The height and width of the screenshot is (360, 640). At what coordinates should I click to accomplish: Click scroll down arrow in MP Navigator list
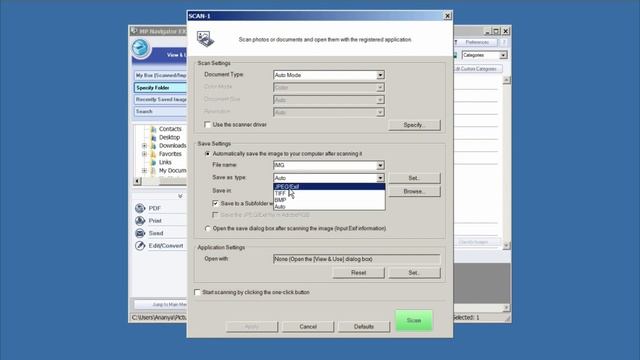[x=507, y=245]
